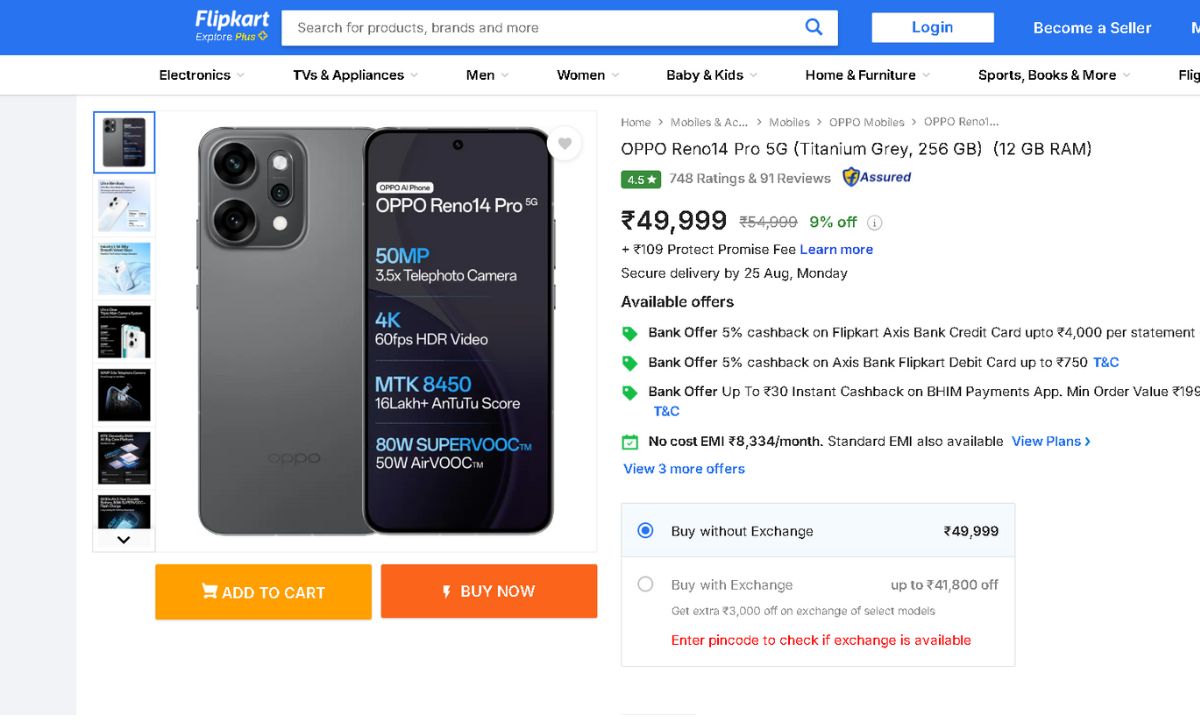The width and height of the screenshot is (1200, 720).
Task: Select Buy without Exchange option
Action: click(x=646, y=531)
